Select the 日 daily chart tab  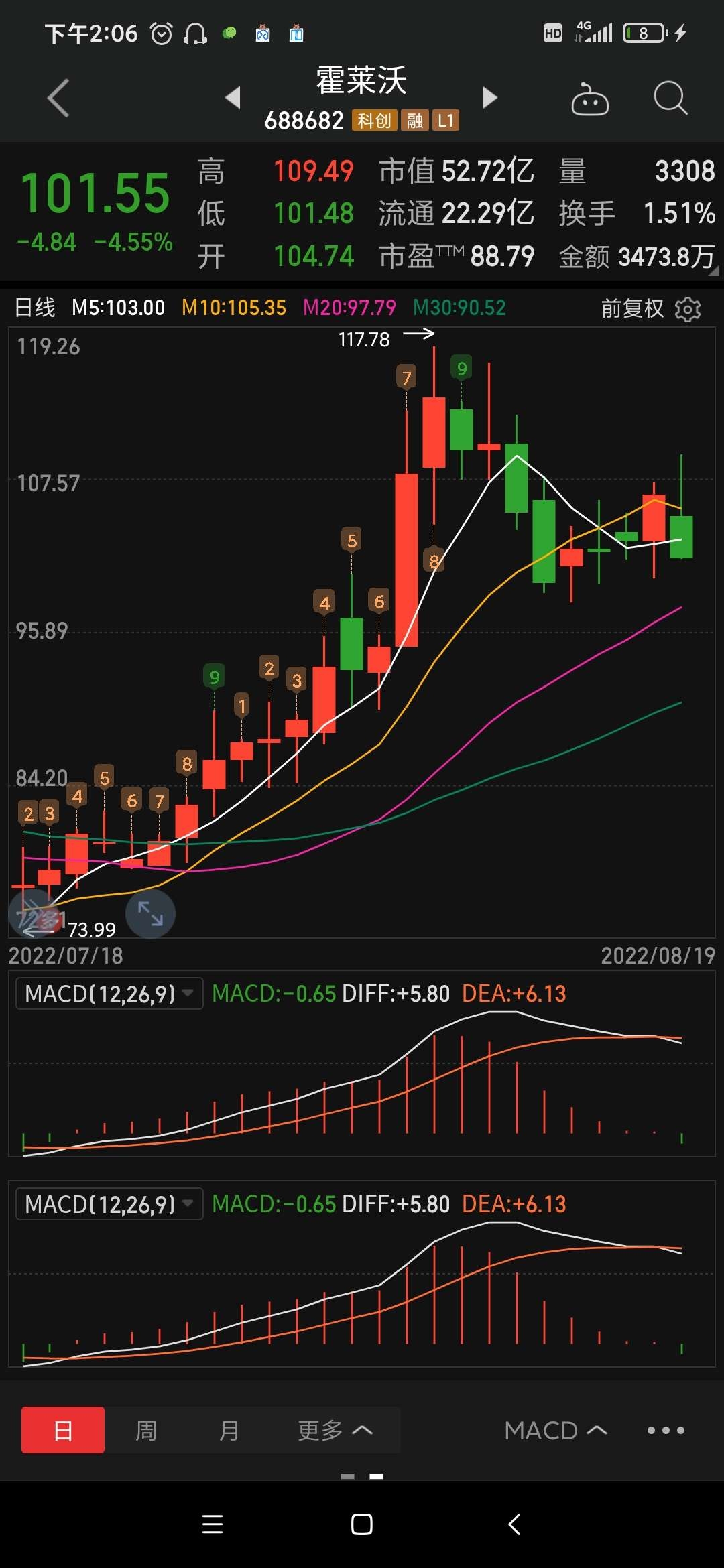(x=63, y=1430)
